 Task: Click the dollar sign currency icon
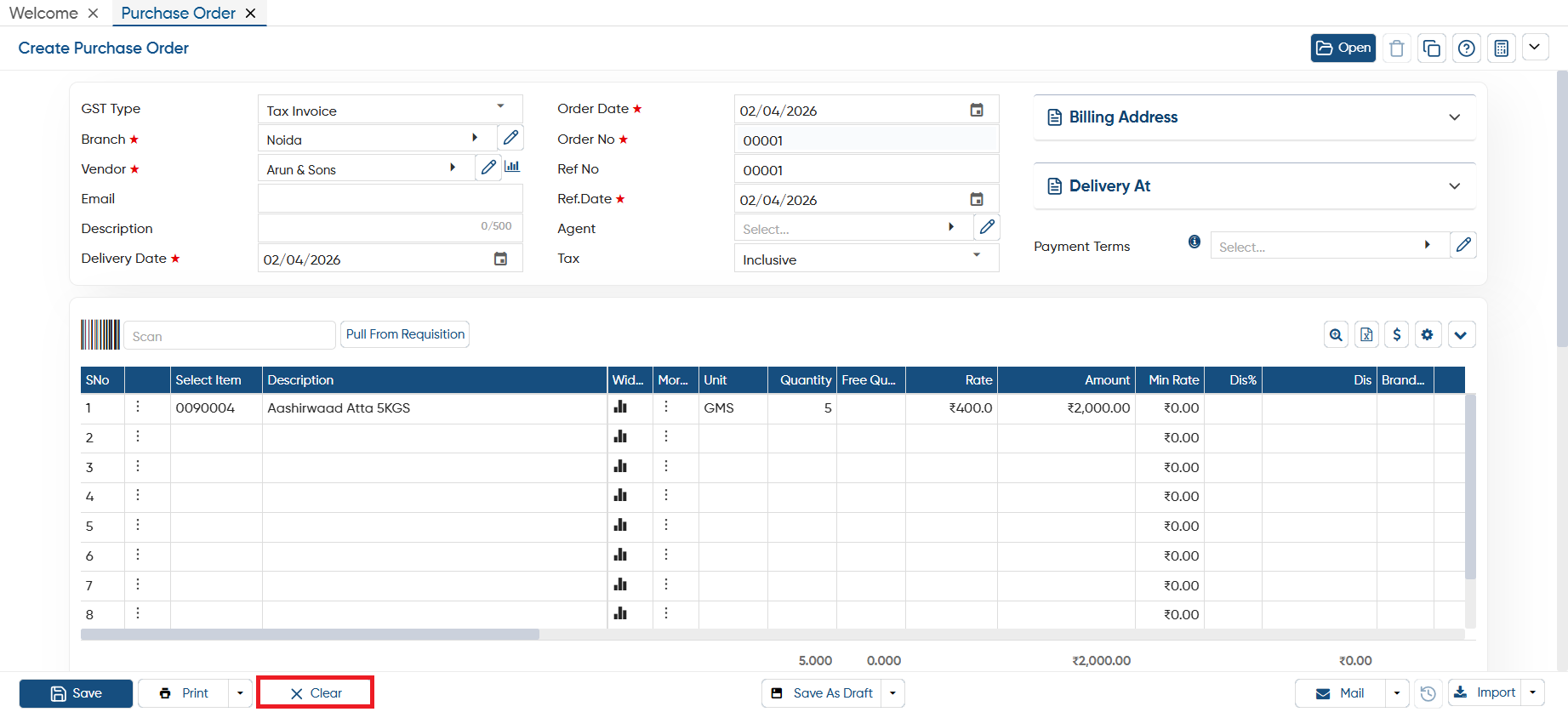[x=1396, y=334]
